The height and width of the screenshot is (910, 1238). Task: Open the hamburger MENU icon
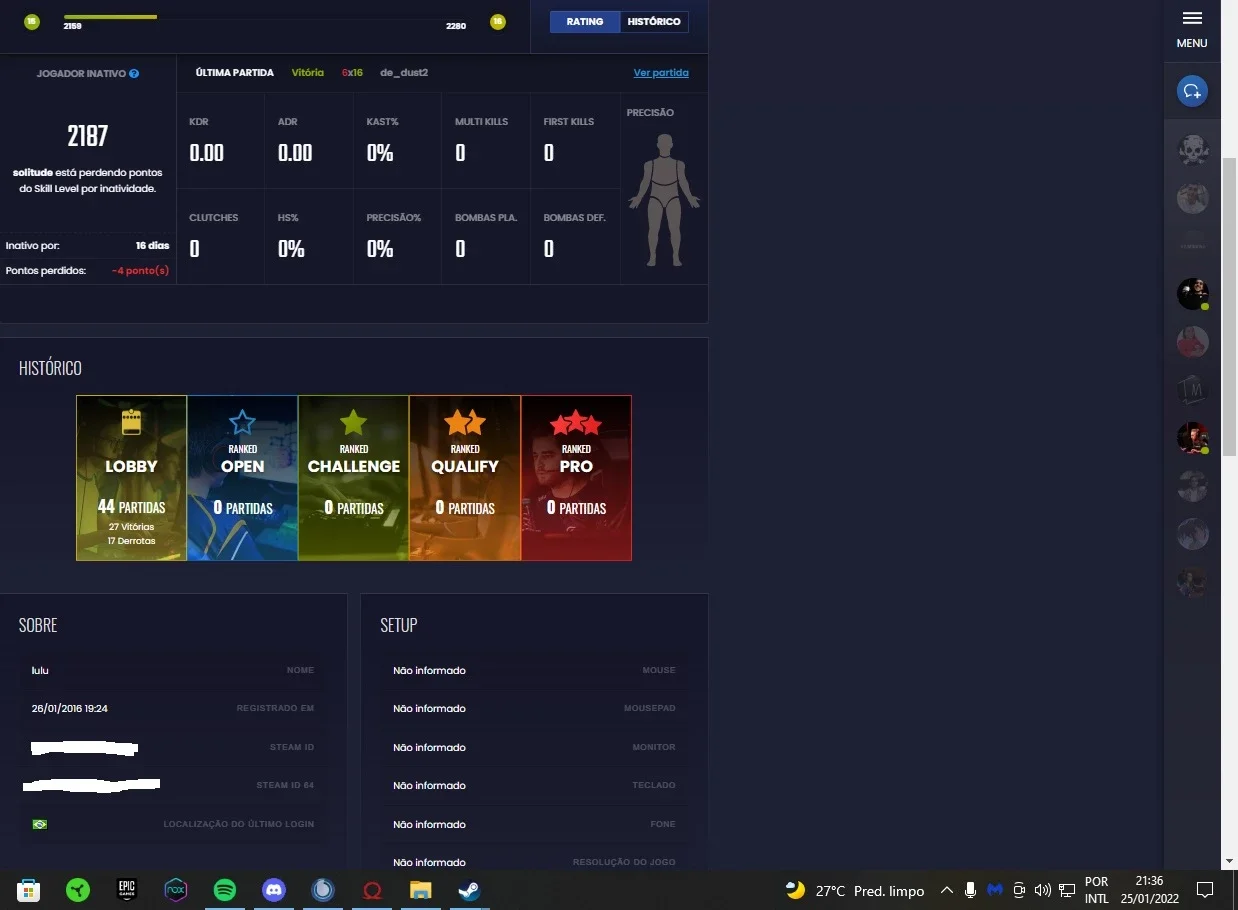pyautogui.click(x=1192, y=19)
